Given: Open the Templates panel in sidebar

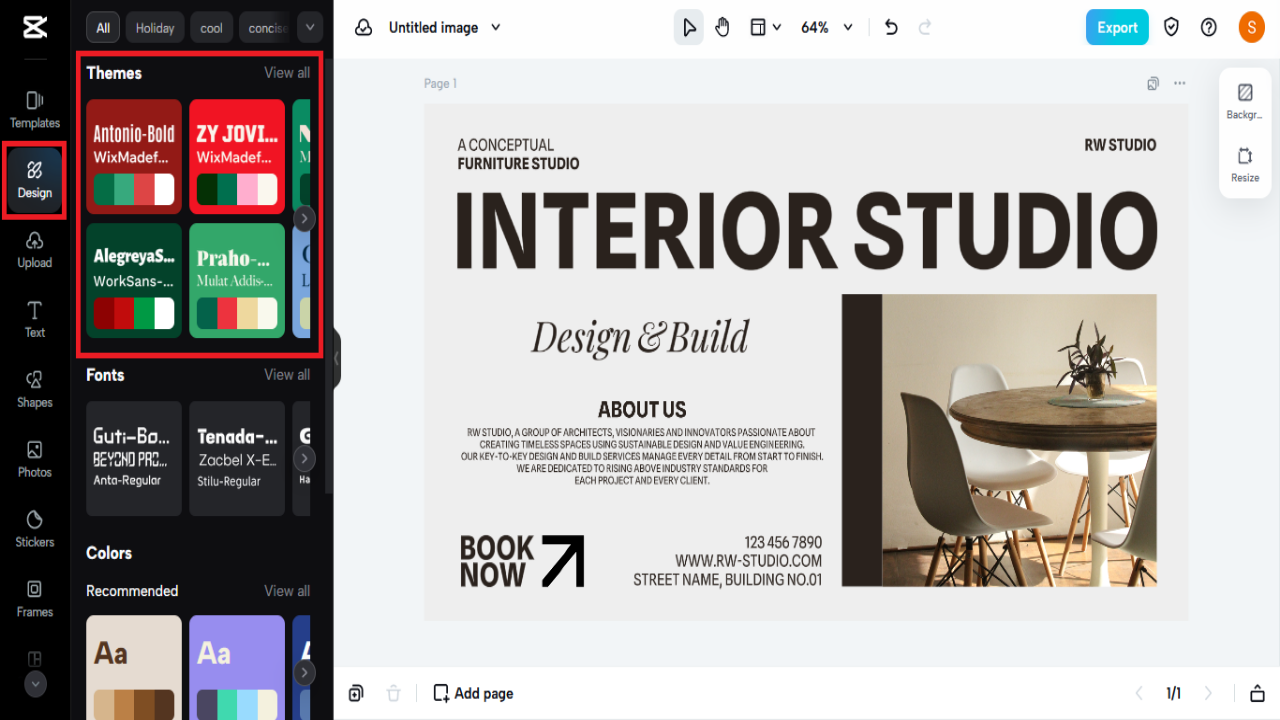Looking at the screenshot, I should 35,110.
